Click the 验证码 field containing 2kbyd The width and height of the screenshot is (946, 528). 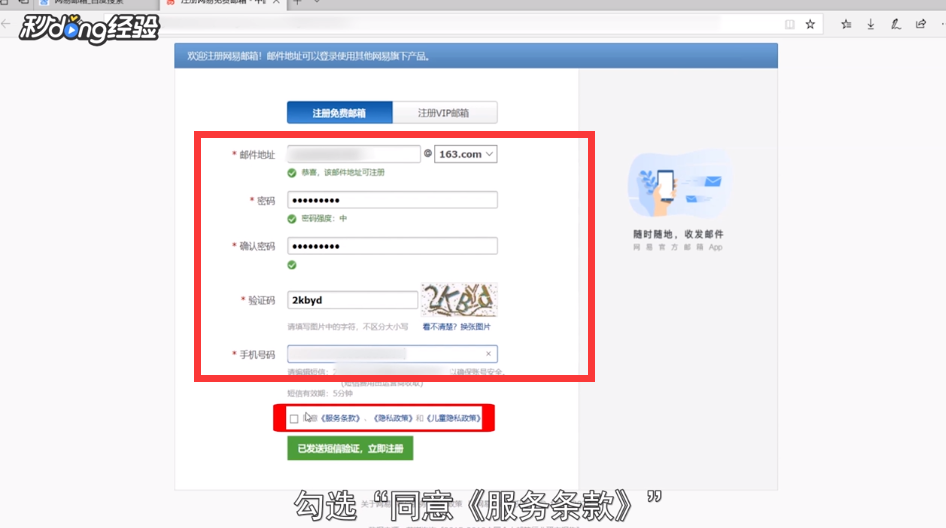352,300
